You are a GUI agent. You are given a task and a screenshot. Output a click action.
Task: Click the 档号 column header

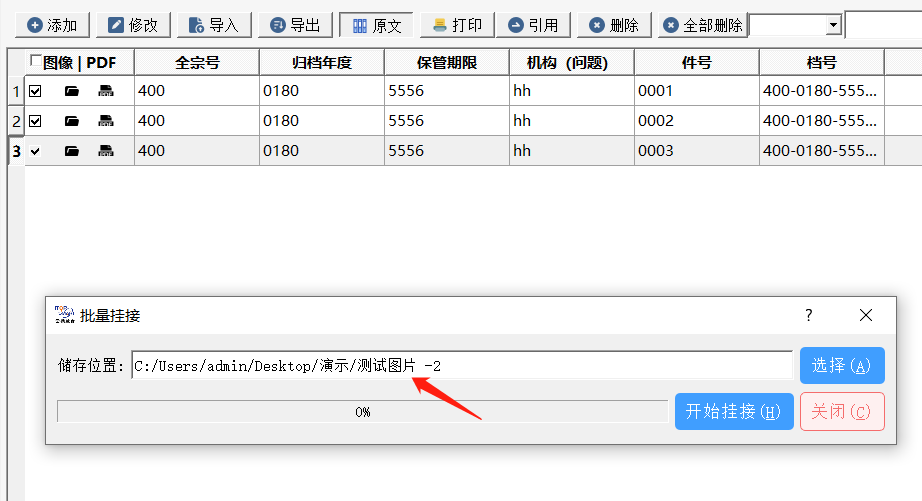click(820, 62)
